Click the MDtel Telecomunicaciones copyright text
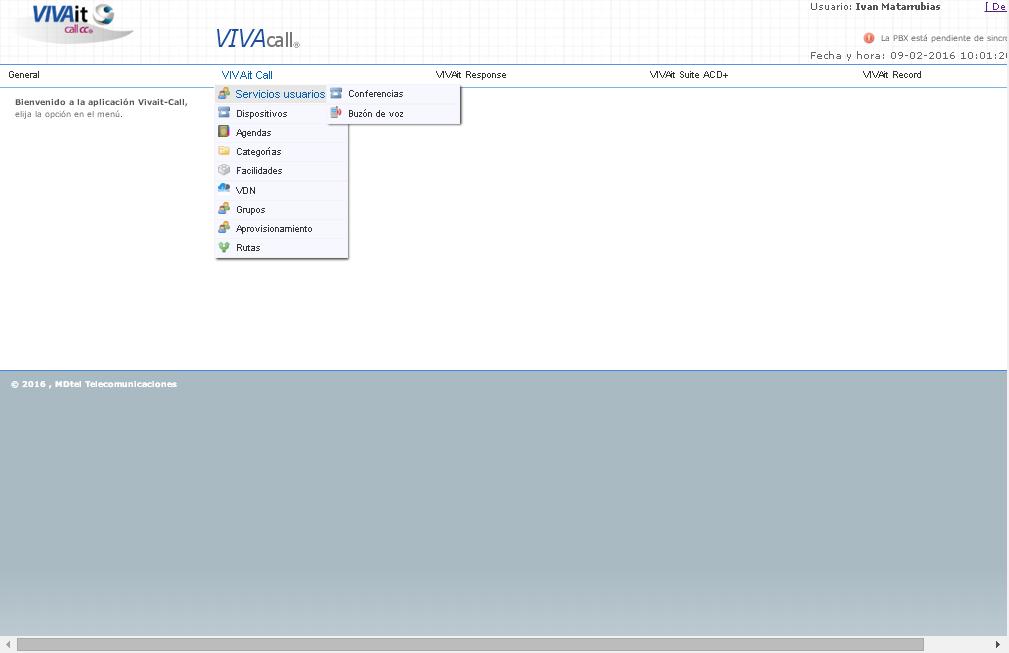Viewport: 1009px width, 653px height. pos(94,384)
